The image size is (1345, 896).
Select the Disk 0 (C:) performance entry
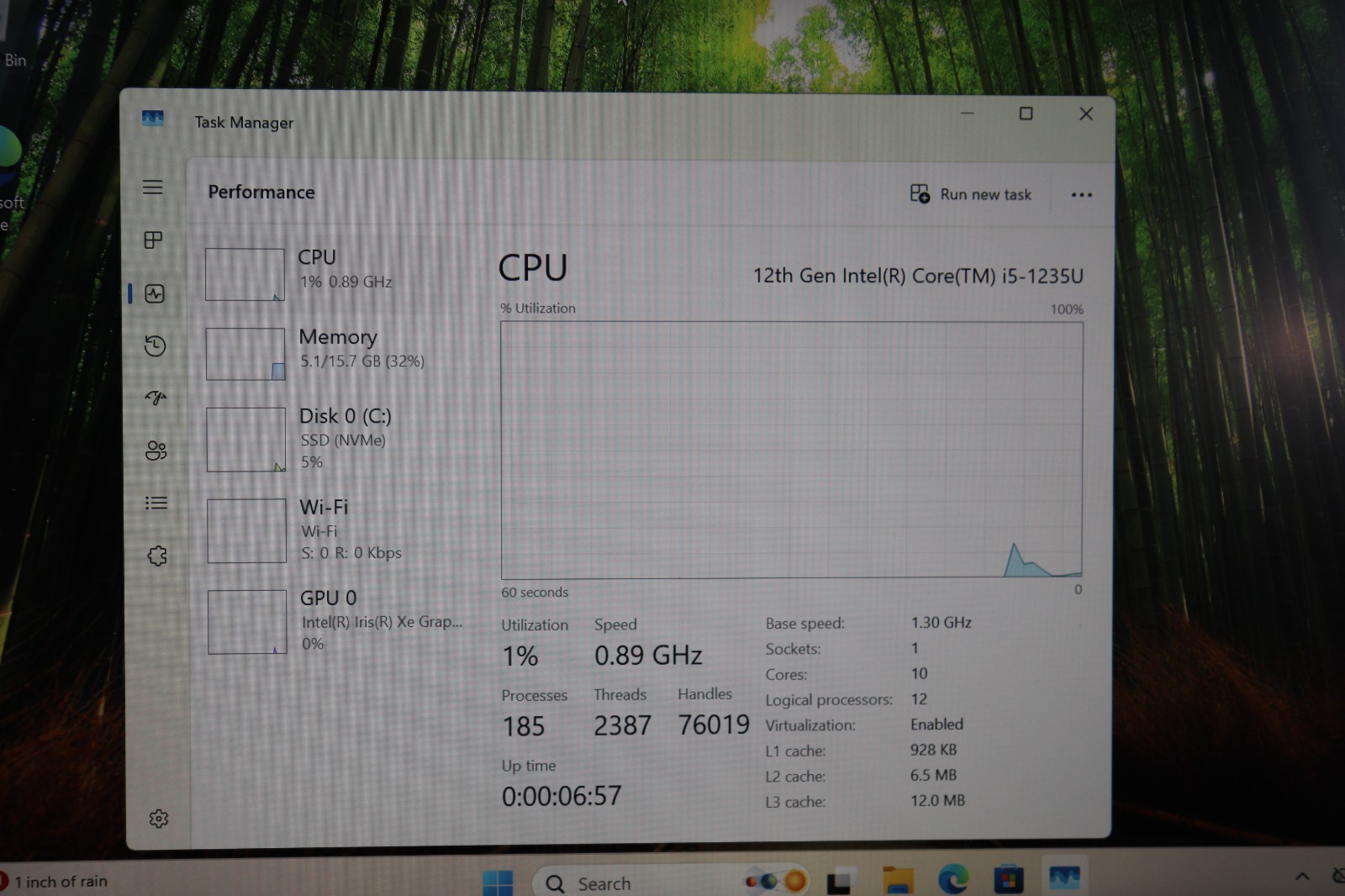(x=336, y=439)
